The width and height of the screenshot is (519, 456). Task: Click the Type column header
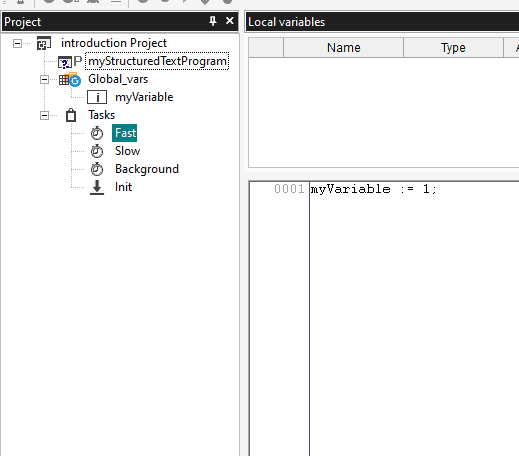pyautogui.click(x=453, y=48)
